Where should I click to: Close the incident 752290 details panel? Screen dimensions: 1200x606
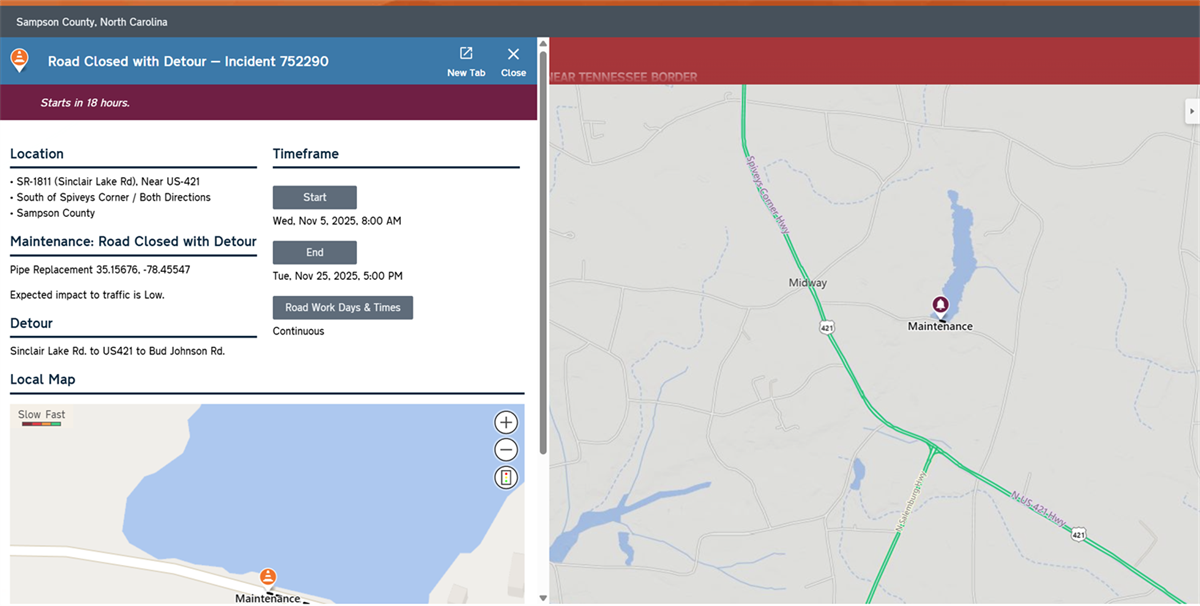(x=513, y=61)
